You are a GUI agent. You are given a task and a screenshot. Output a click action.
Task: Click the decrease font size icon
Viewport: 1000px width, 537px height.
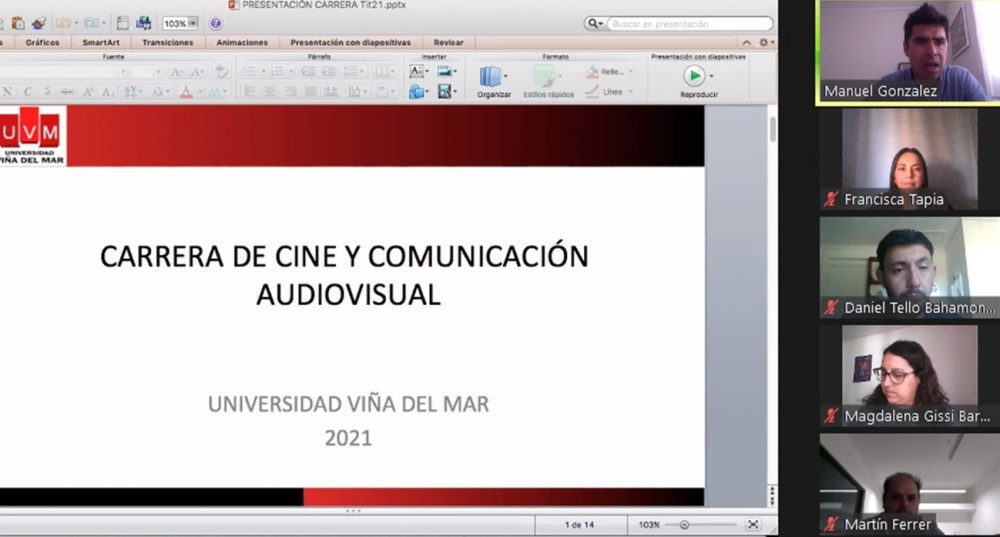tap(197, 72)
